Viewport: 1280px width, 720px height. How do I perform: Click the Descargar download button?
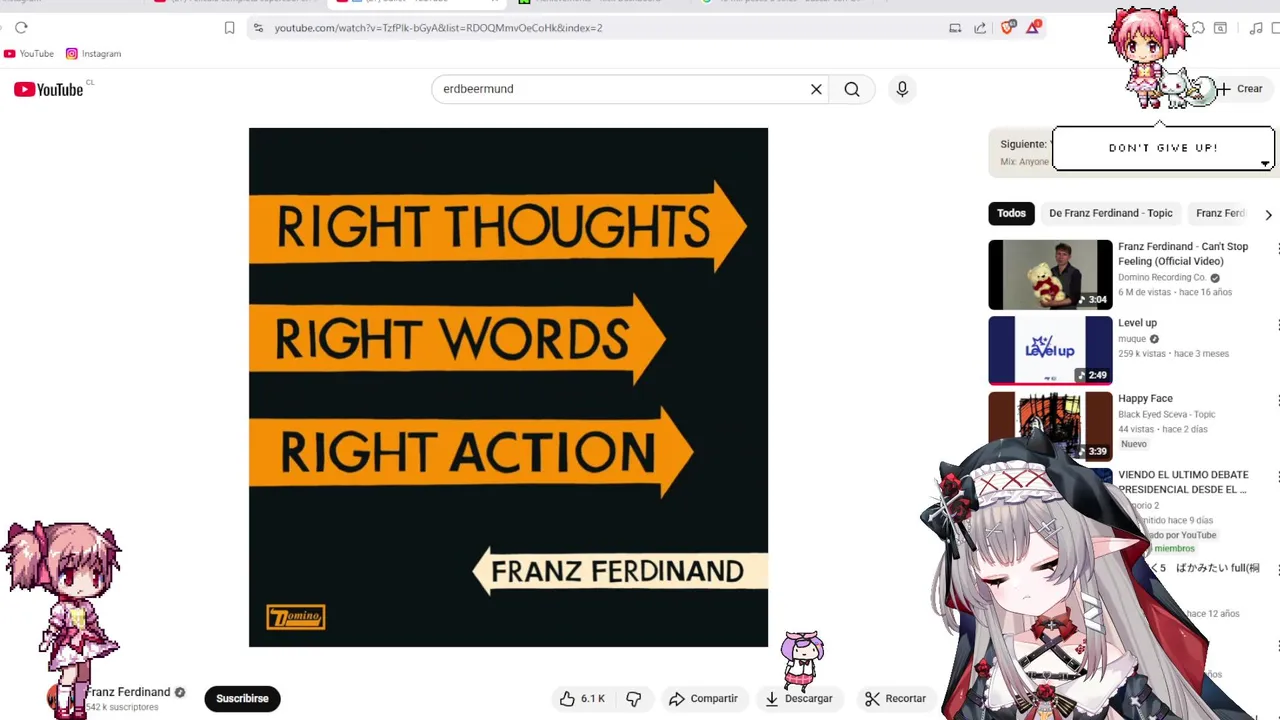tap(798, 699)
